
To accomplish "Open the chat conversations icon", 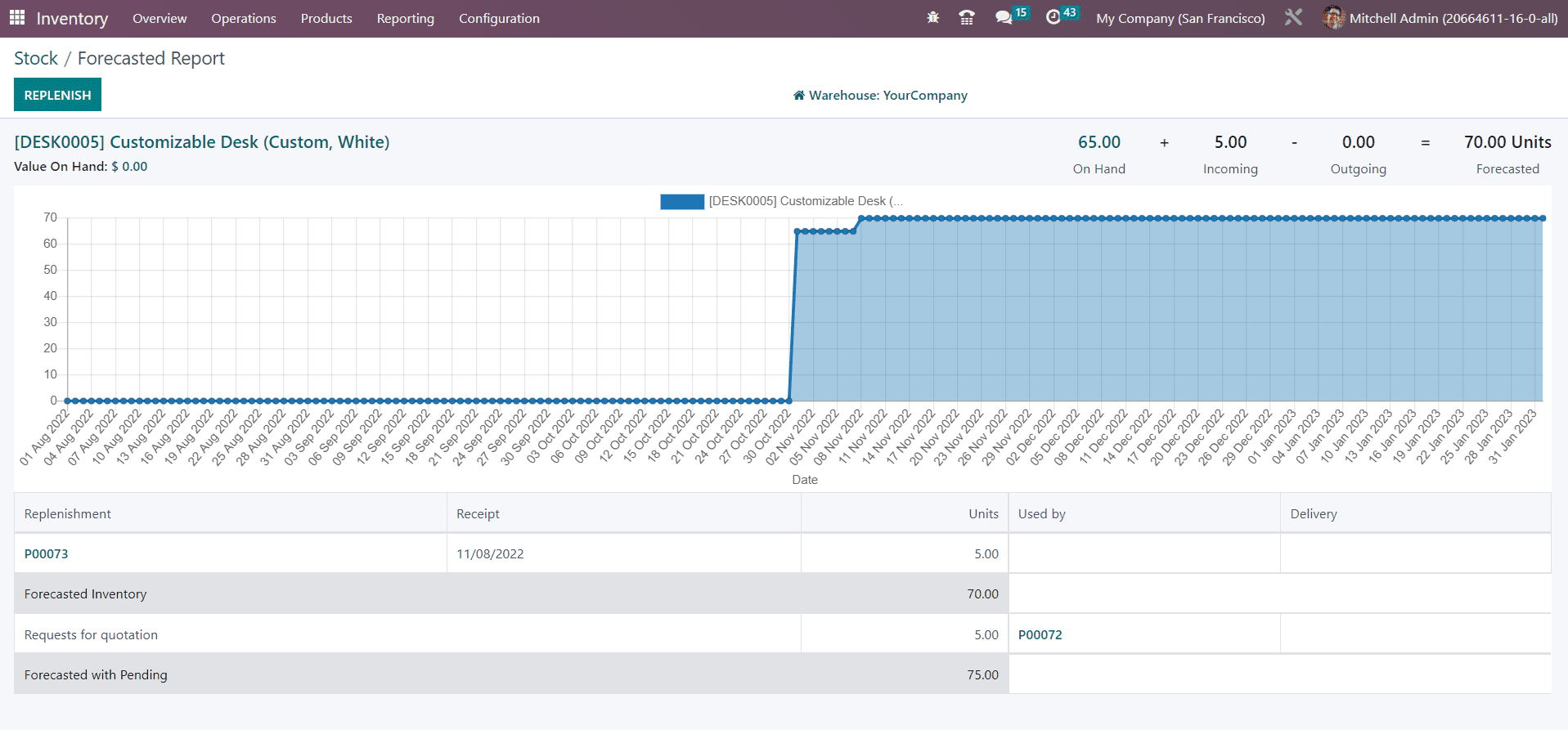I will click(x=1004, y=18).
